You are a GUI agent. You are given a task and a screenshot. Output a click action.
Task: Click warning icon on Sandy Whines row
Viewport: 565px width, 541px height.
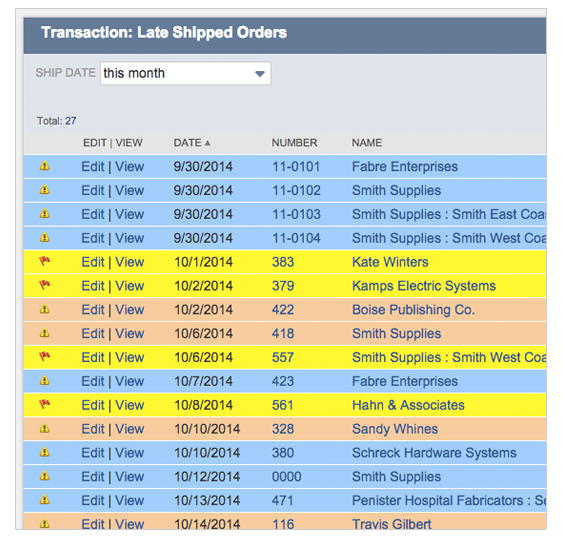pyautogui.click(x=44, y=429)
